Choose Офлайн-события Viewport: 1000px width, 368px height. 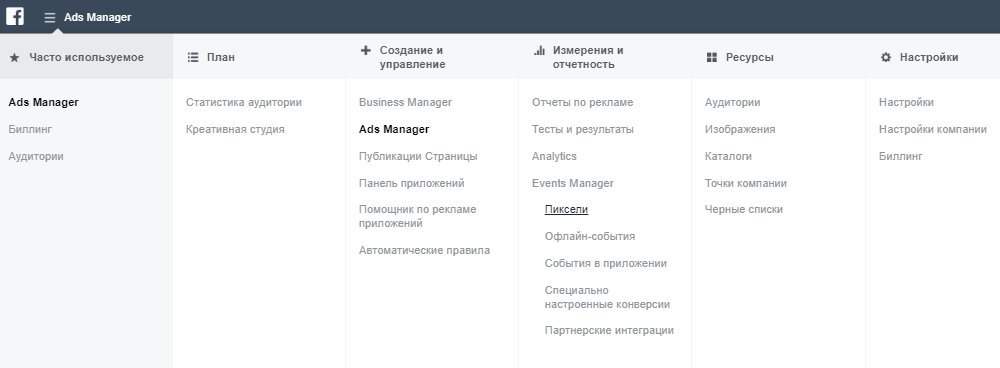(590, 237)
